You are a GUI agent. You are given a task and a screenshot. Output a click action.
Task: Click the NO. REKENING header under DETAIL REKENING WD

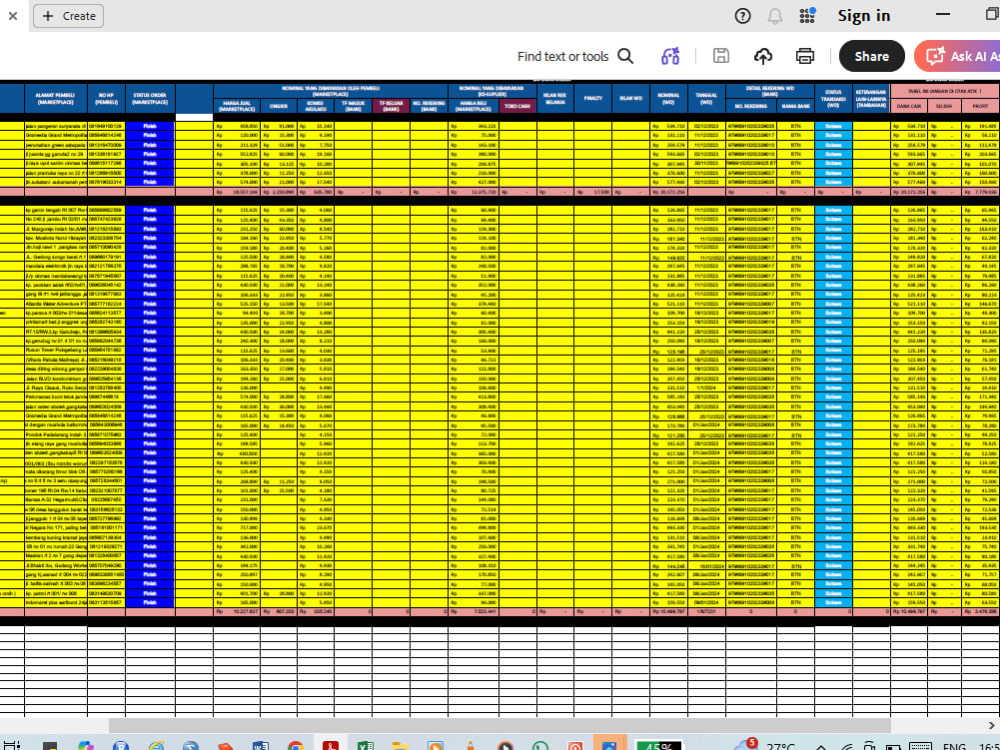[751, 107]
